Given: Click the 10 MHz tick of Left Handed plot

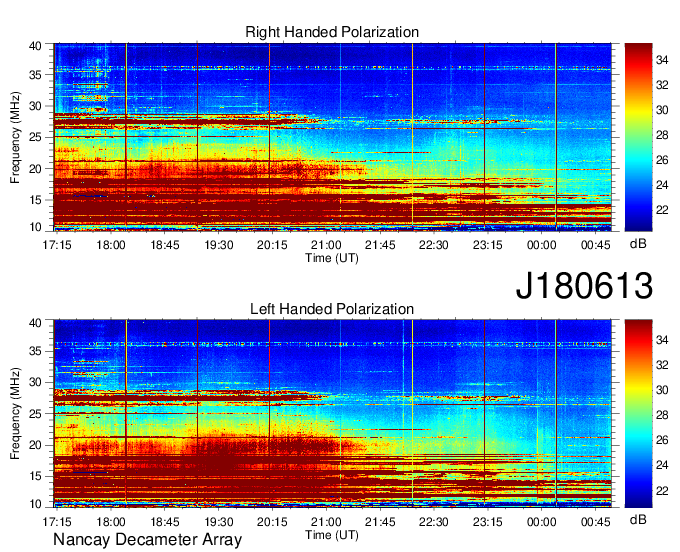Looking at the screenshot, I should (36, 504).
